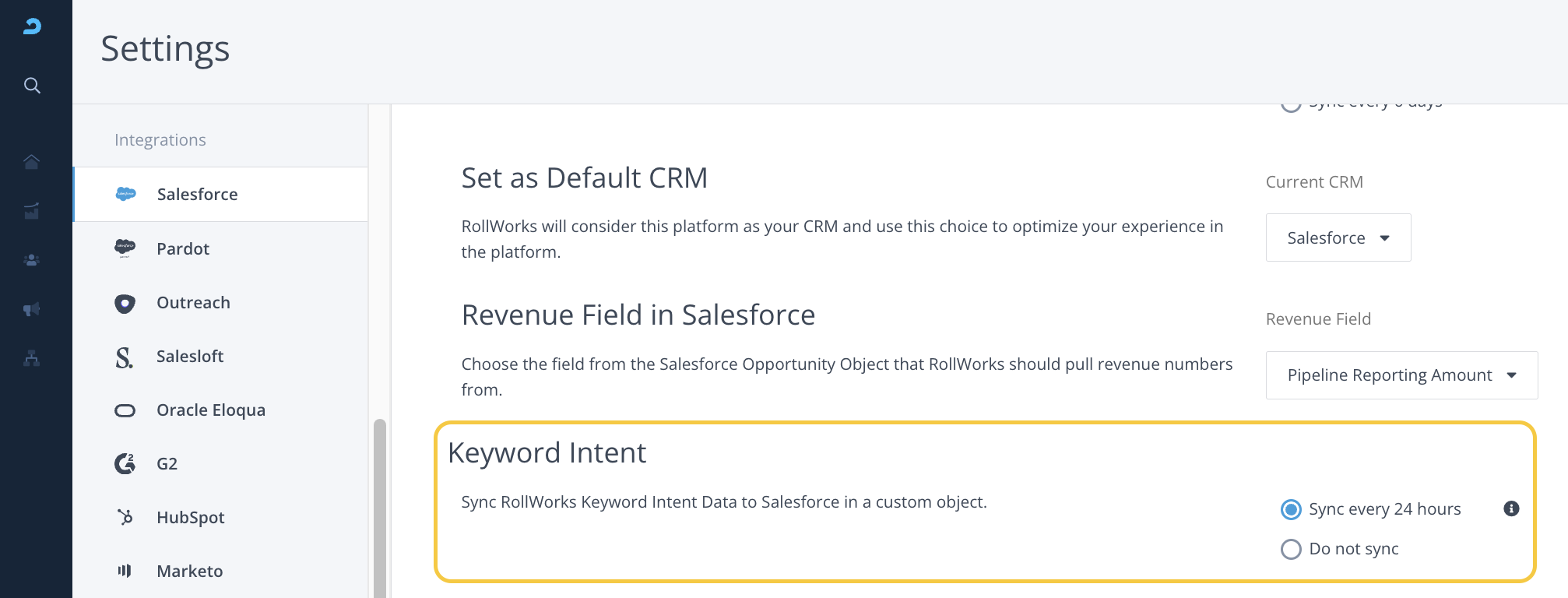Click the Keyword Intent info icon
The image size is (1568, 598).
1511,508
